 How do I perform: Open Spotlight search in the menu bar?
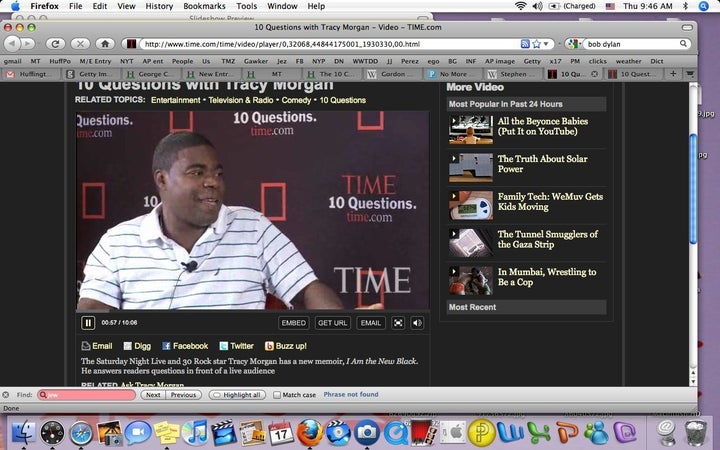click(704, 6)
